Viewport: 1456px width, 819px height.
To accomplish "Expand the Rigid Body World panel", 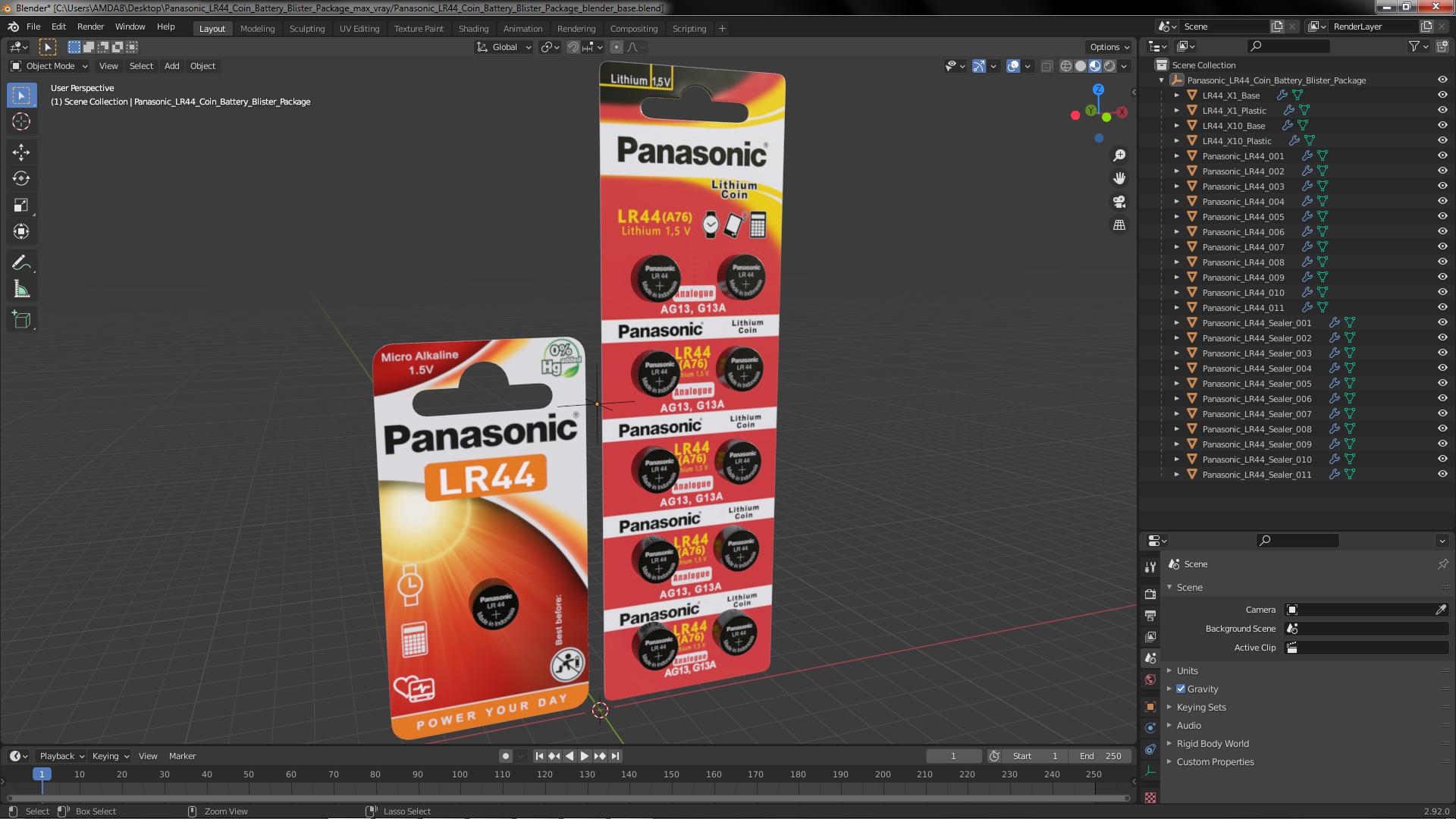I will pyautogui.click(x=1212, y=743).
